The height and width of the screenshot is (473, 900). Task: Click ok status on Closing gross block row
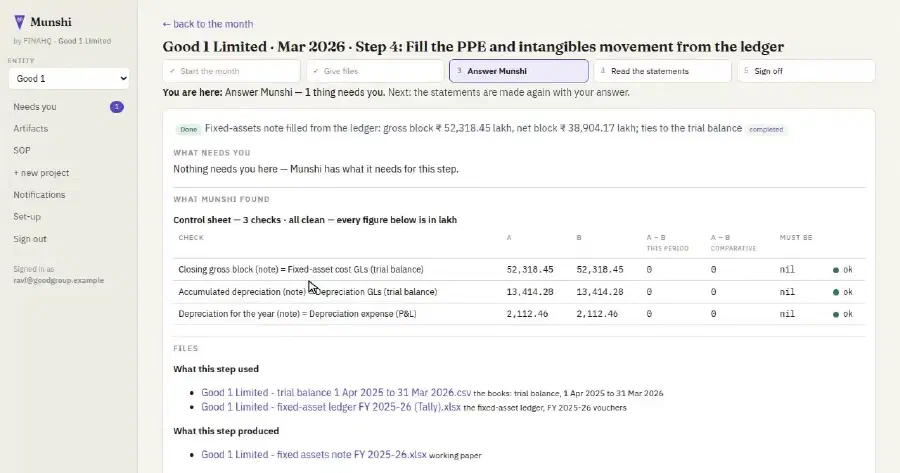click(x=843, y=270)
